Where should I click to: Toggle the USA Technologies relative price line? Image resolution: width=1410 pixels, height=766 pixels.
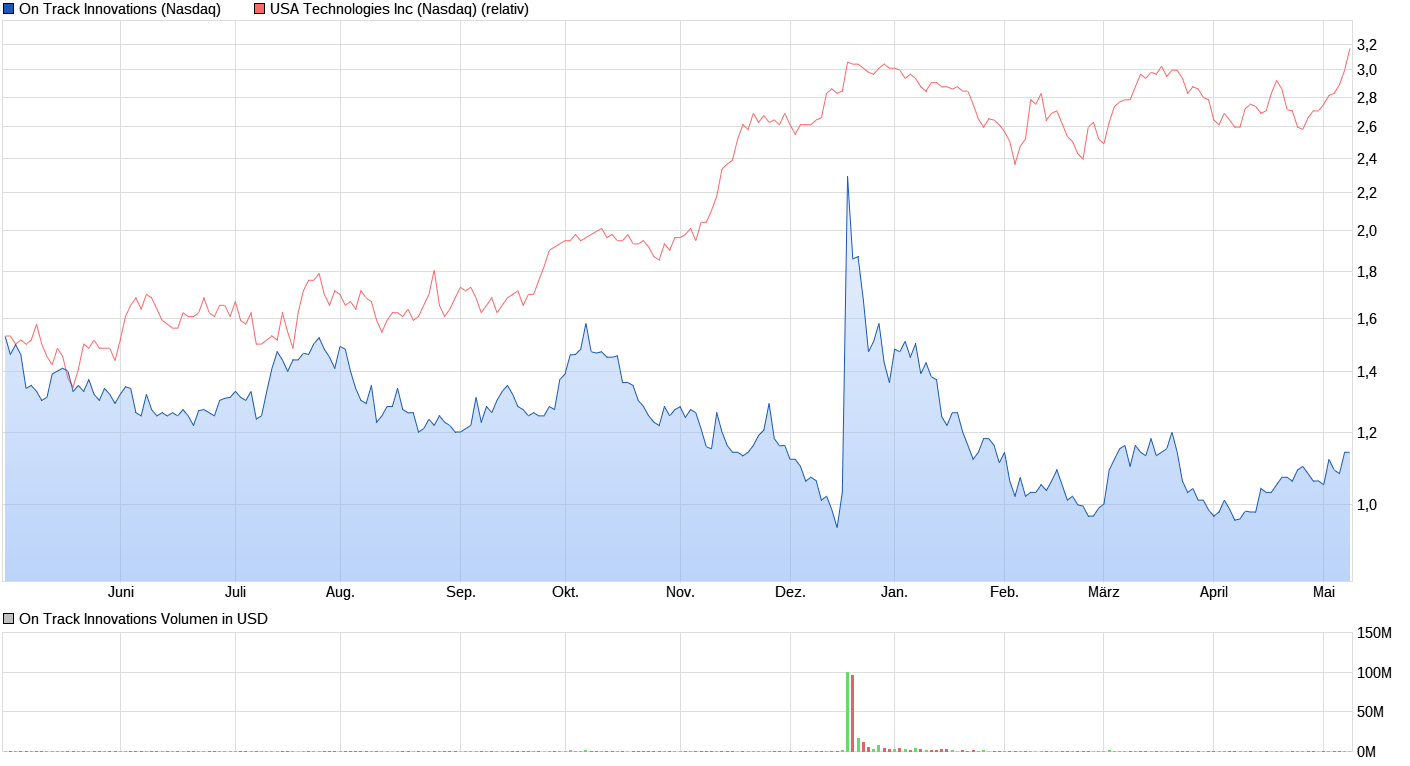[x=257, y=9]
